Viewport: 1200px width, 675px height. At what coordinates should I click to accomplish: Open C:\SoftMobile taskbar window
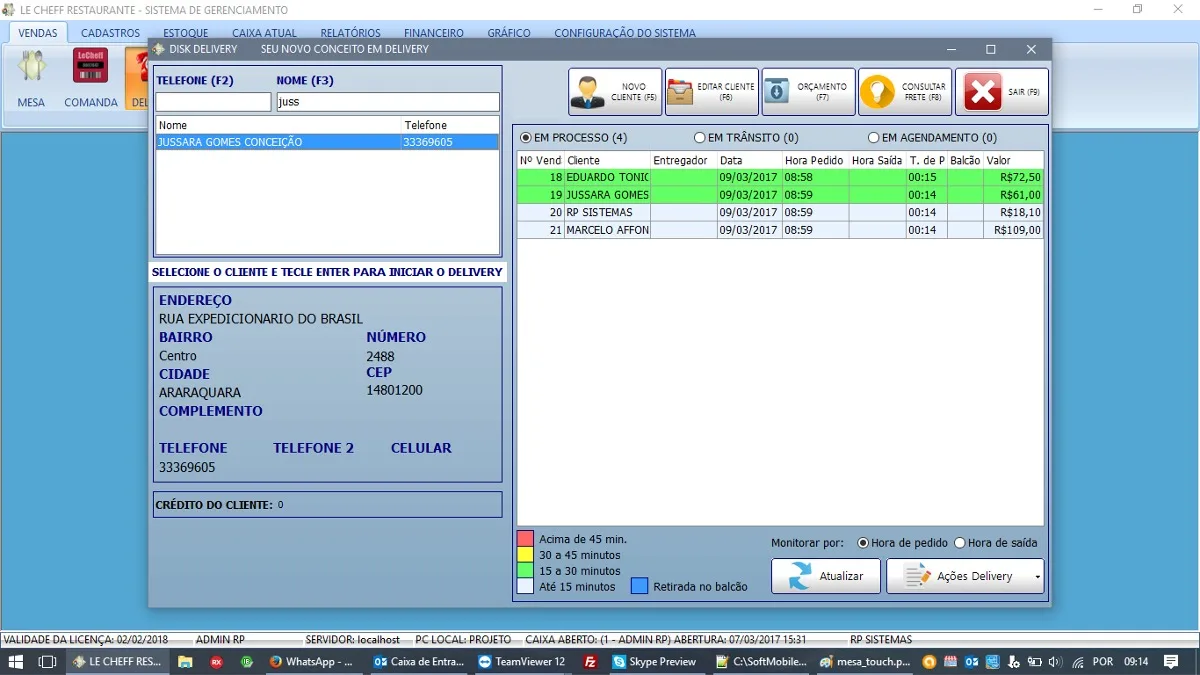point(762,662)
